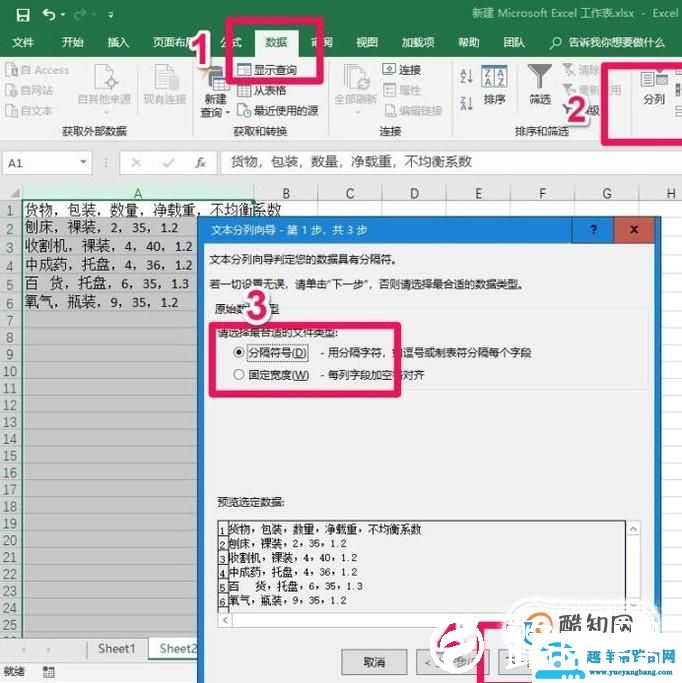Click the formula bar text field
Screen dimensions: 682x683
[x=451, y=162]
